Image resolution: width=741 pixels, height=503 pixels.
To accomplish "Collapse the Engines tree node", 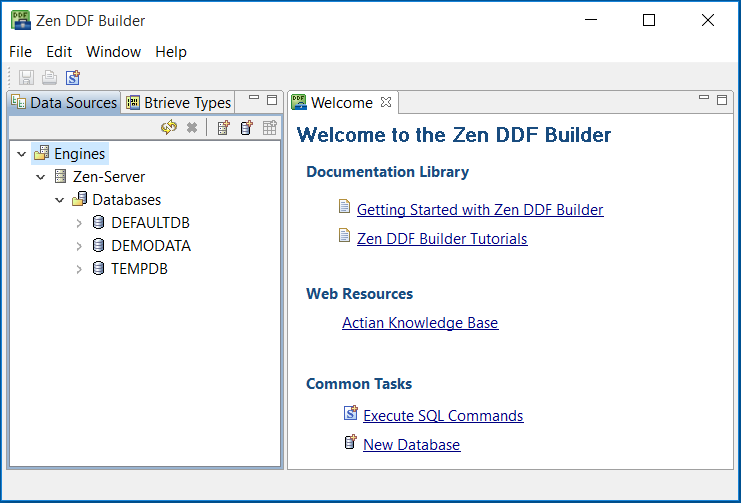I will pyautogui.click(x=22, y=154).
